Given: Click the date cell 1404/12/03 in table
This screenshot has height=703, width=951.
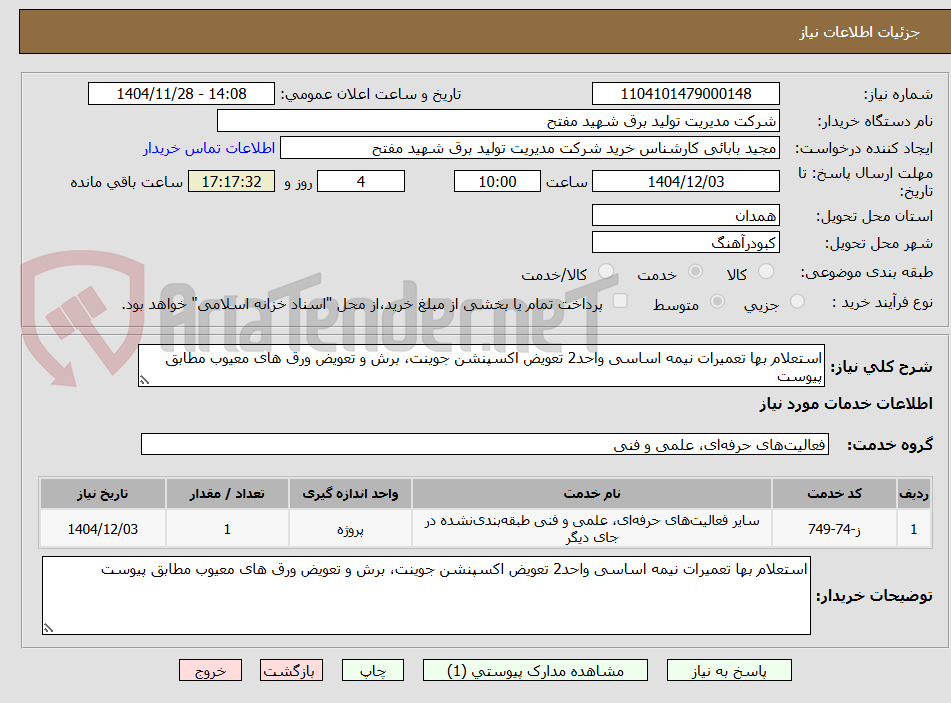Looking at the screenshot, I should point(103,529).
